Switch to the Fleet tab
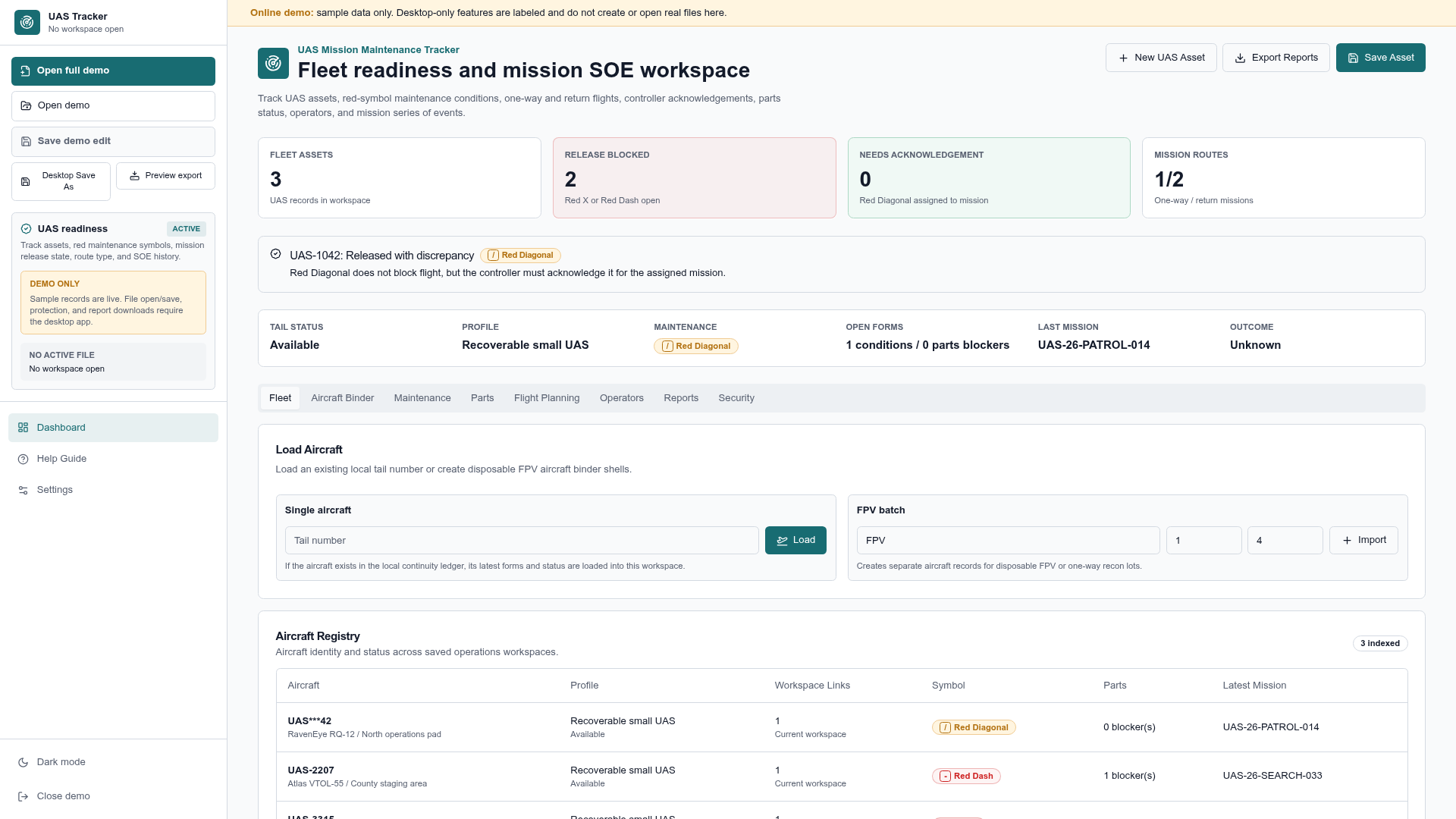 280,398
